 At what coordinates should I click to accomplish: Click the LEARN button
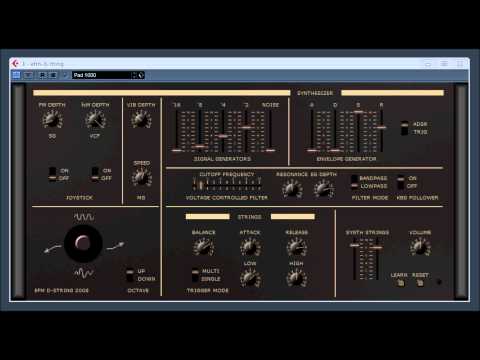coord(400,283)
